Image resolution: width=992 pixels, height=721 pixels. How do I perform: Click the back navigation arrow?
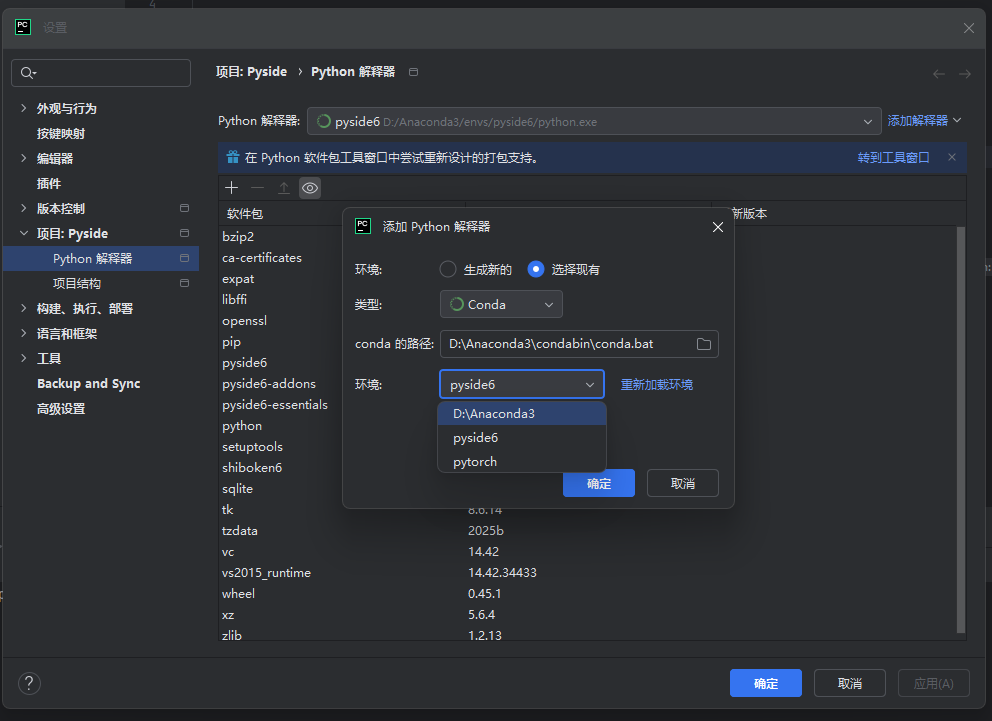point(939,74)
